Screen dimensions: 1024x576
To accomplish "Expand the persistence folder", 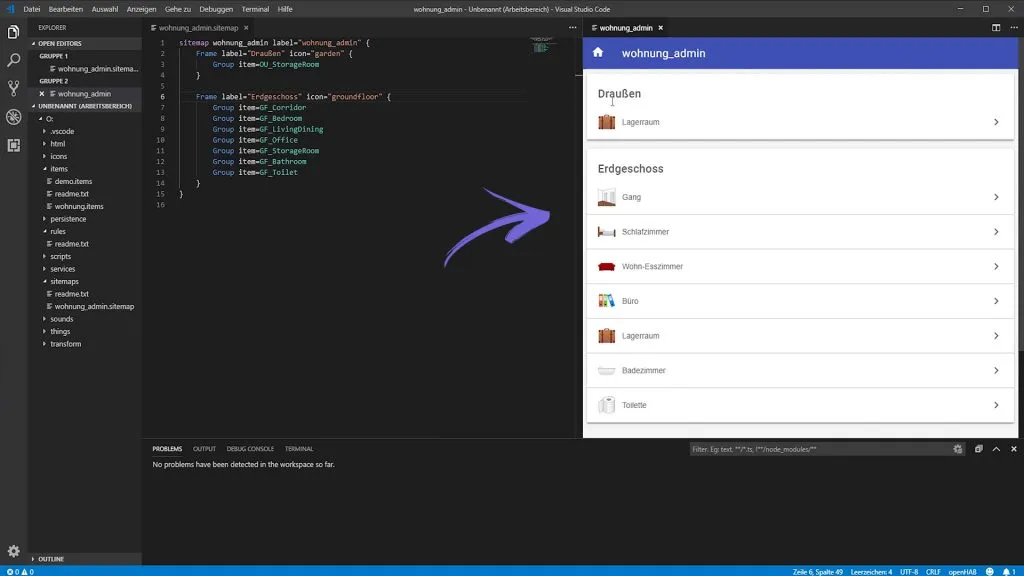I will point(68,219).
